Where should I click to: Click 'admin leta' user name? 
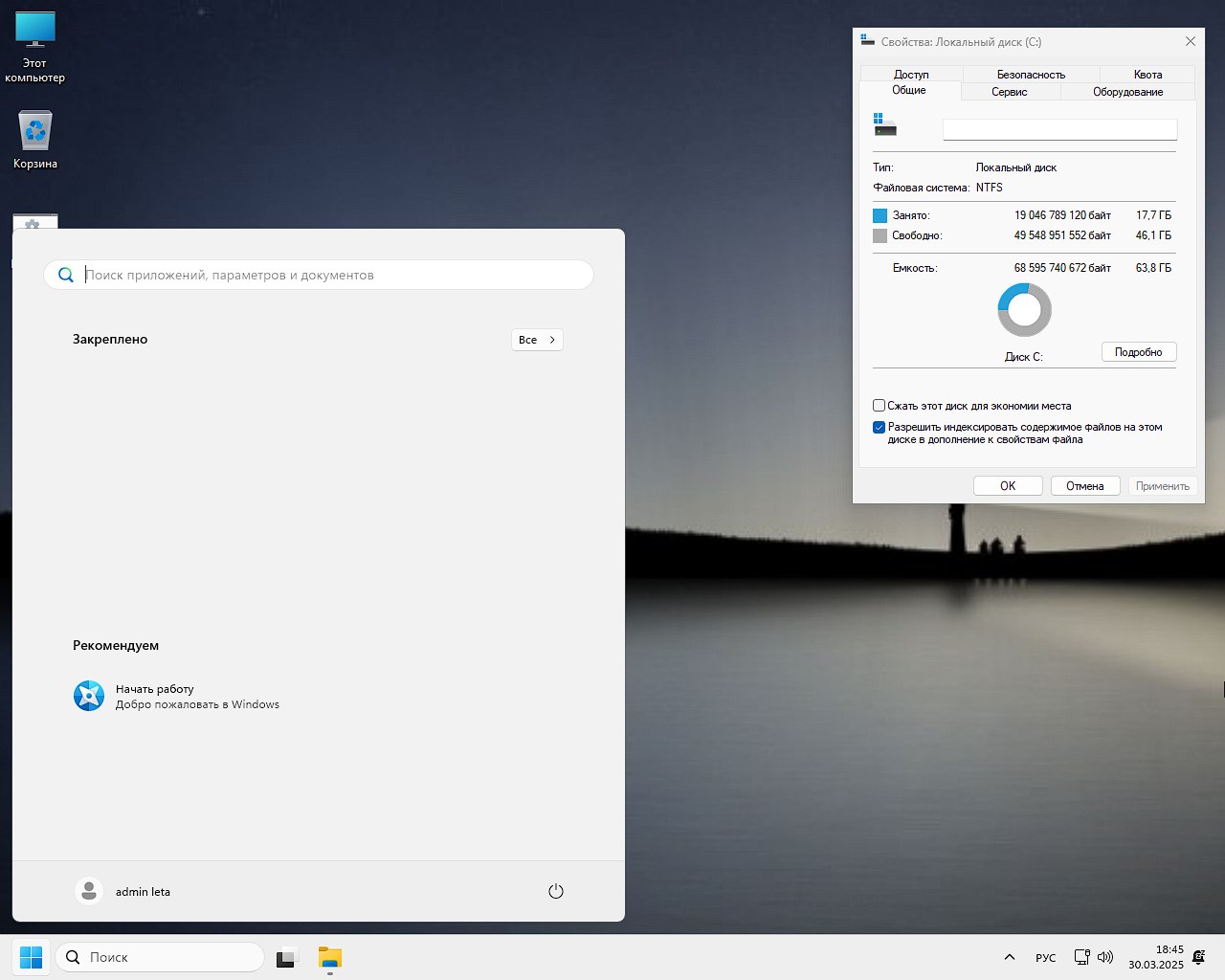[x=143, y=892]
